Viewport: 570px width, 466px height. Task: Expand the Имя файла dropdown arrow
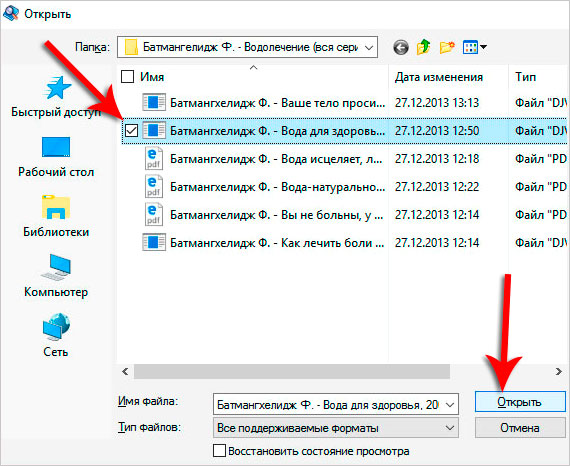point(450,405)
